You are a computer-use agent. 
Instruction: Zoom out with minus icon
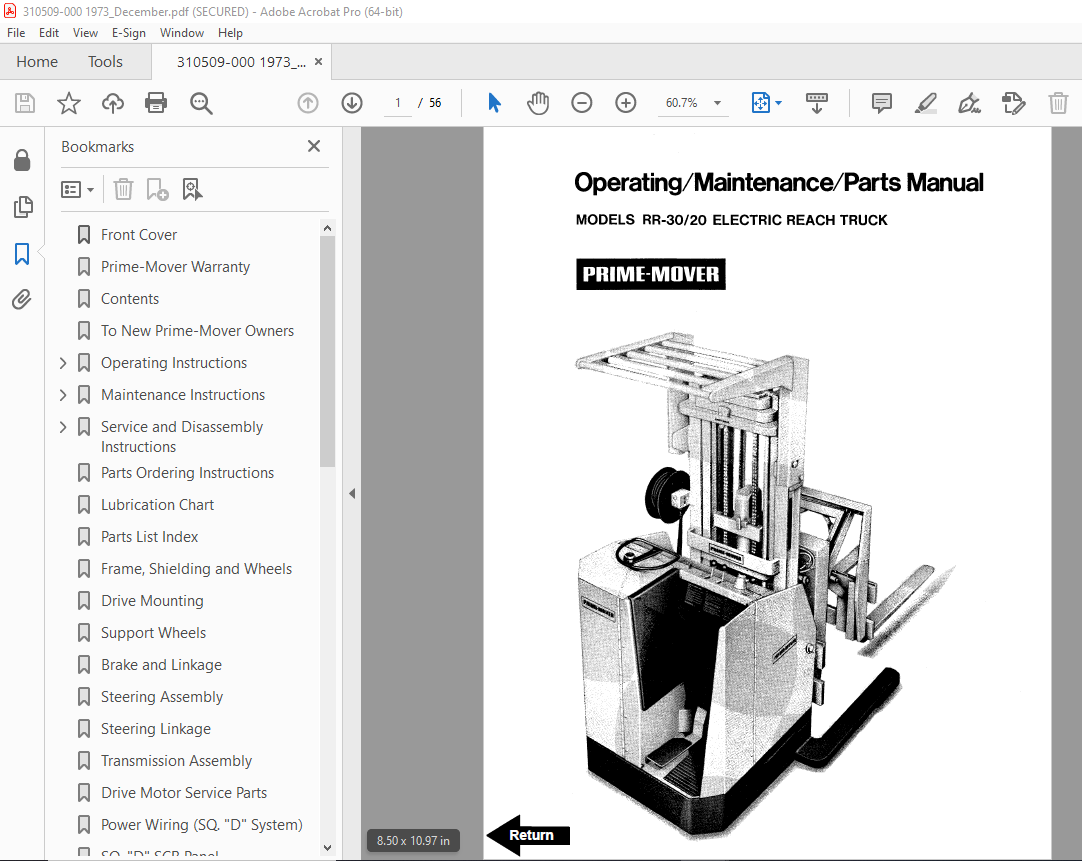pyautogui.click(x=582, y=103)
